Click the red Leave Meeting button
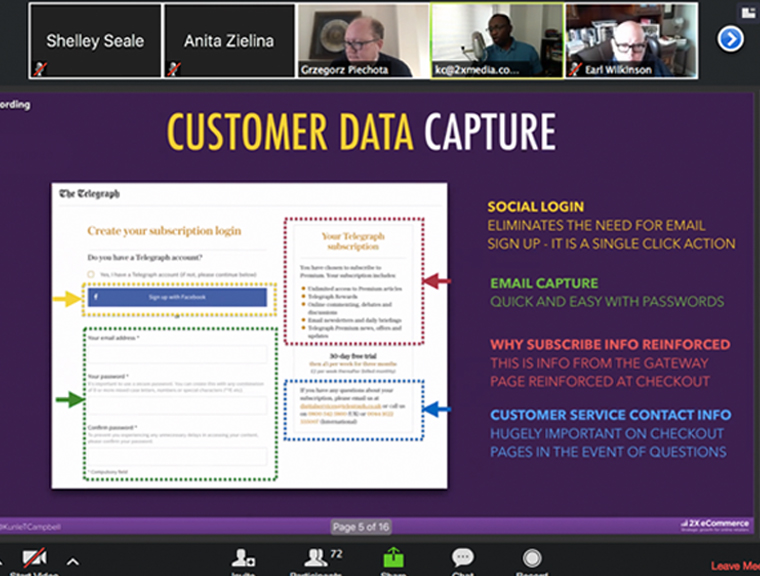The width and height of the screenshot is (760, 576). tap(735, 566)
